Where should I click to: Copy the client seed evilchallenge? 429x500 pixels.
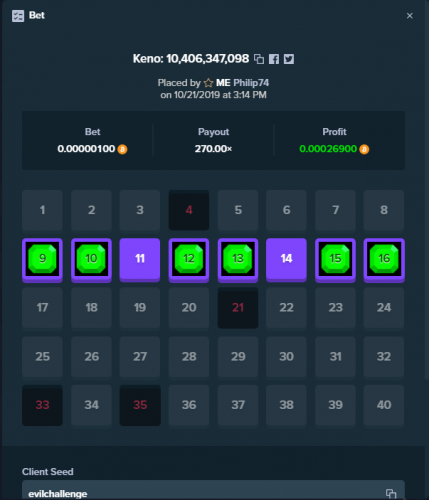(391, 494)
